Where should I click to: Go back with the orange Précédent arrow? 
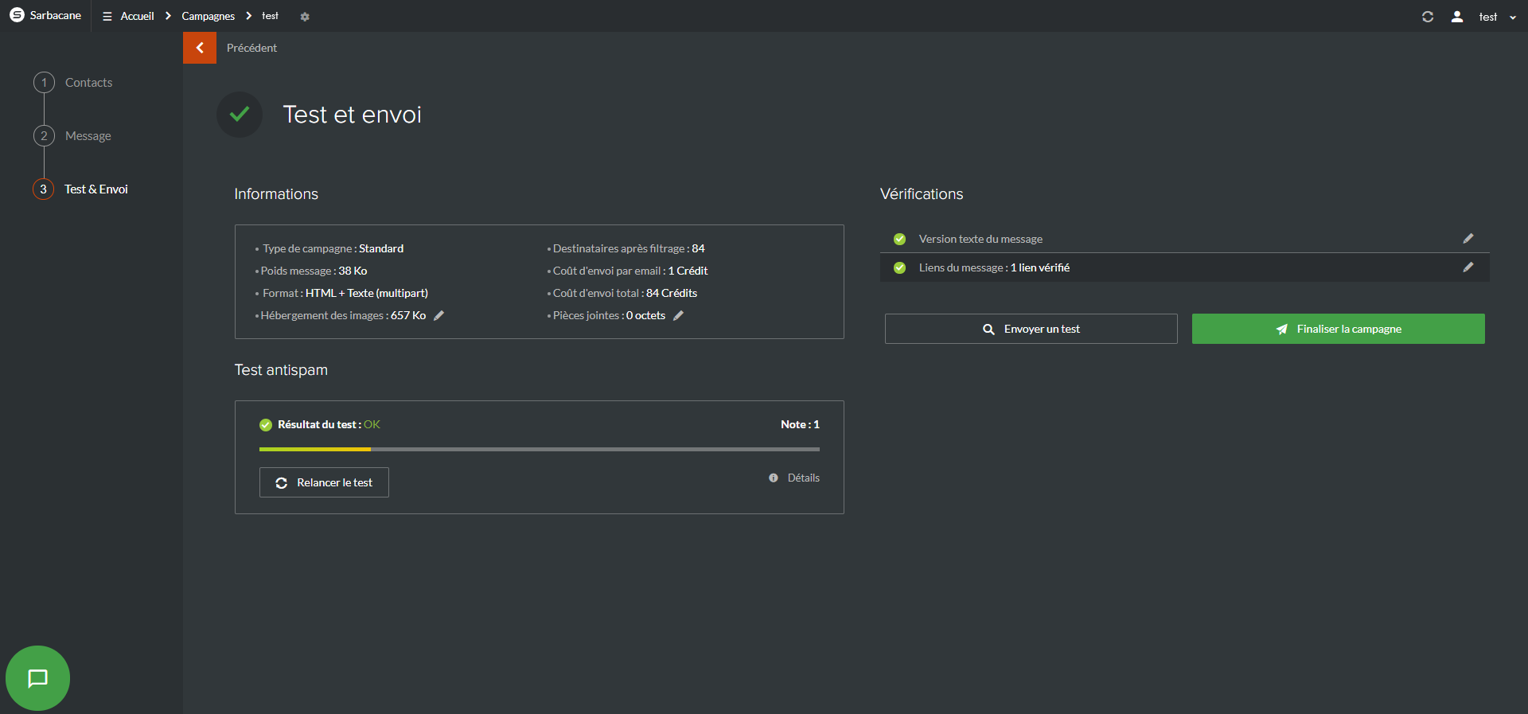200,48
